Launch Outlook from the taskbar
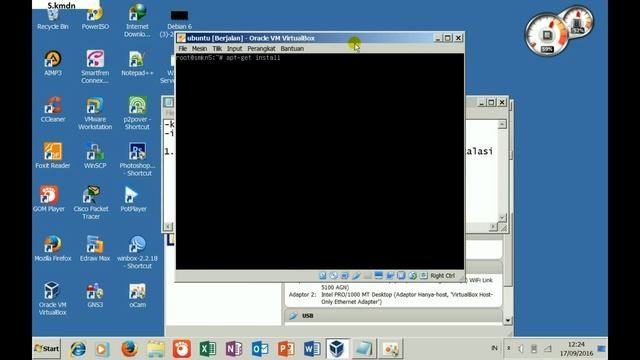 coord(260,349)
